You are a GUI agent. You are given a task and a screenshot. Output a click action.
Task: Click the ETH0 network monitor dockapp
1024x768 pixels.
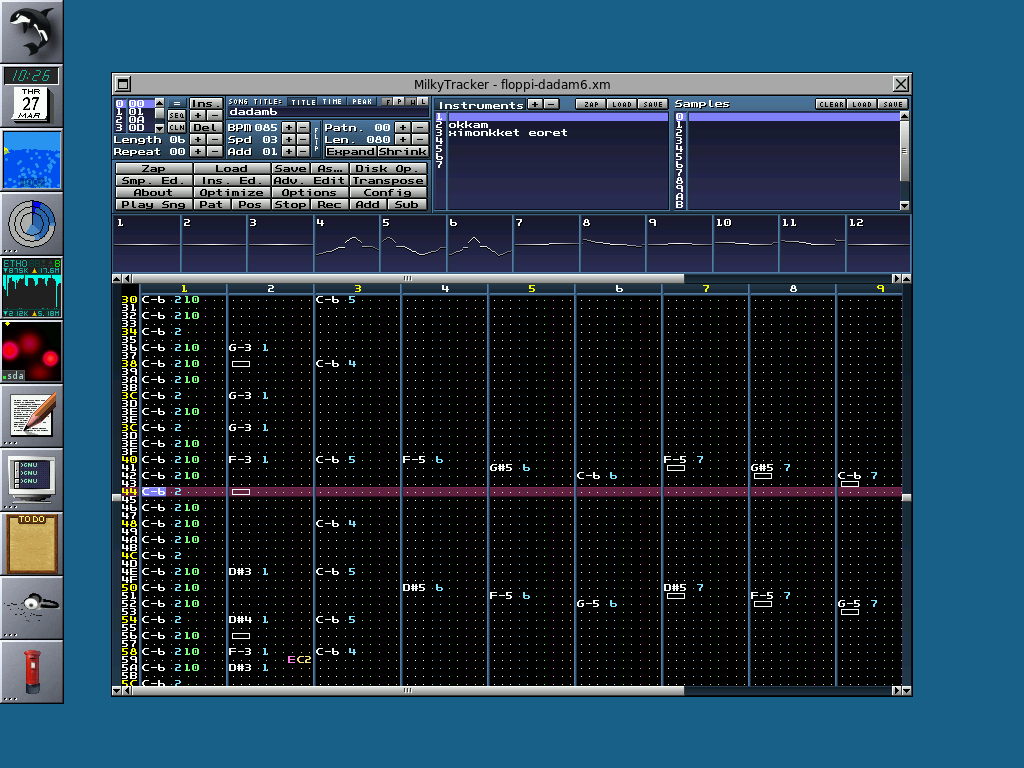pos(31,287)
